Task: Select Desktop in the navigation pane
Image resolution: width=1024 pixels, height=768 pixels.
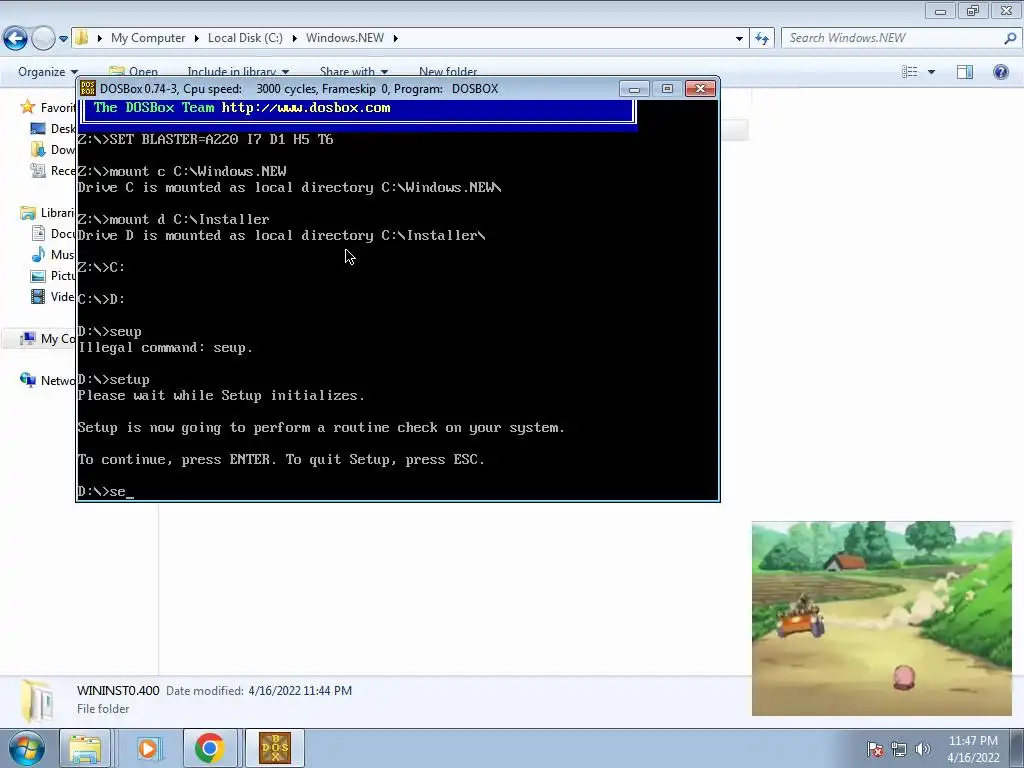Action: [52, 129]
